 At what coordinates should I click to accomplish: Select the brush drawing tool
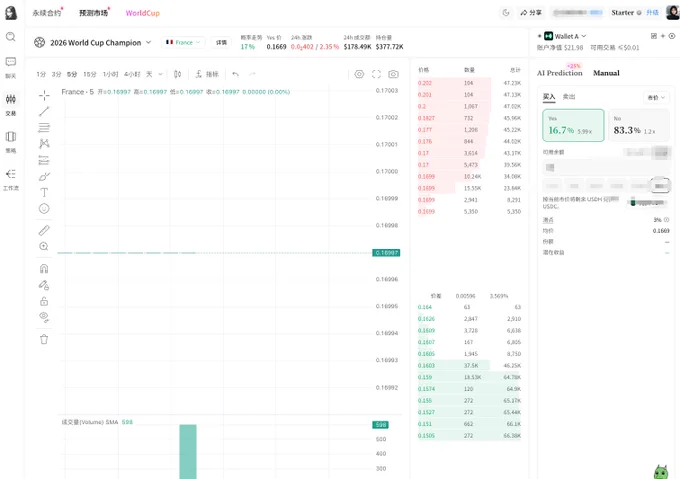(x=44, y=176)
